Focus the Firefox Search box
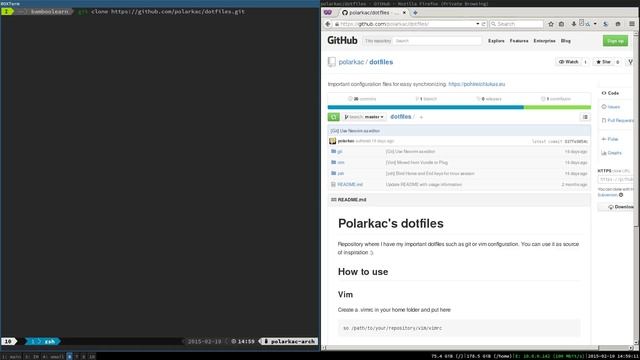 tap(516, 24)
